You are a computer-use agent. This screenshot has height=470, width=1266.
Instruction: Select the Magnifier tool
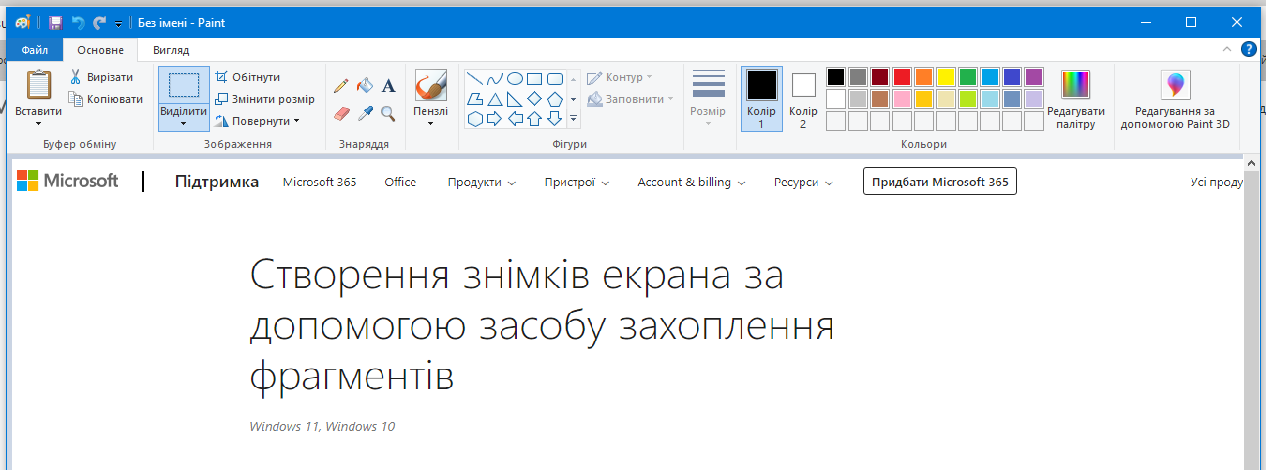(x=389, y=113)
